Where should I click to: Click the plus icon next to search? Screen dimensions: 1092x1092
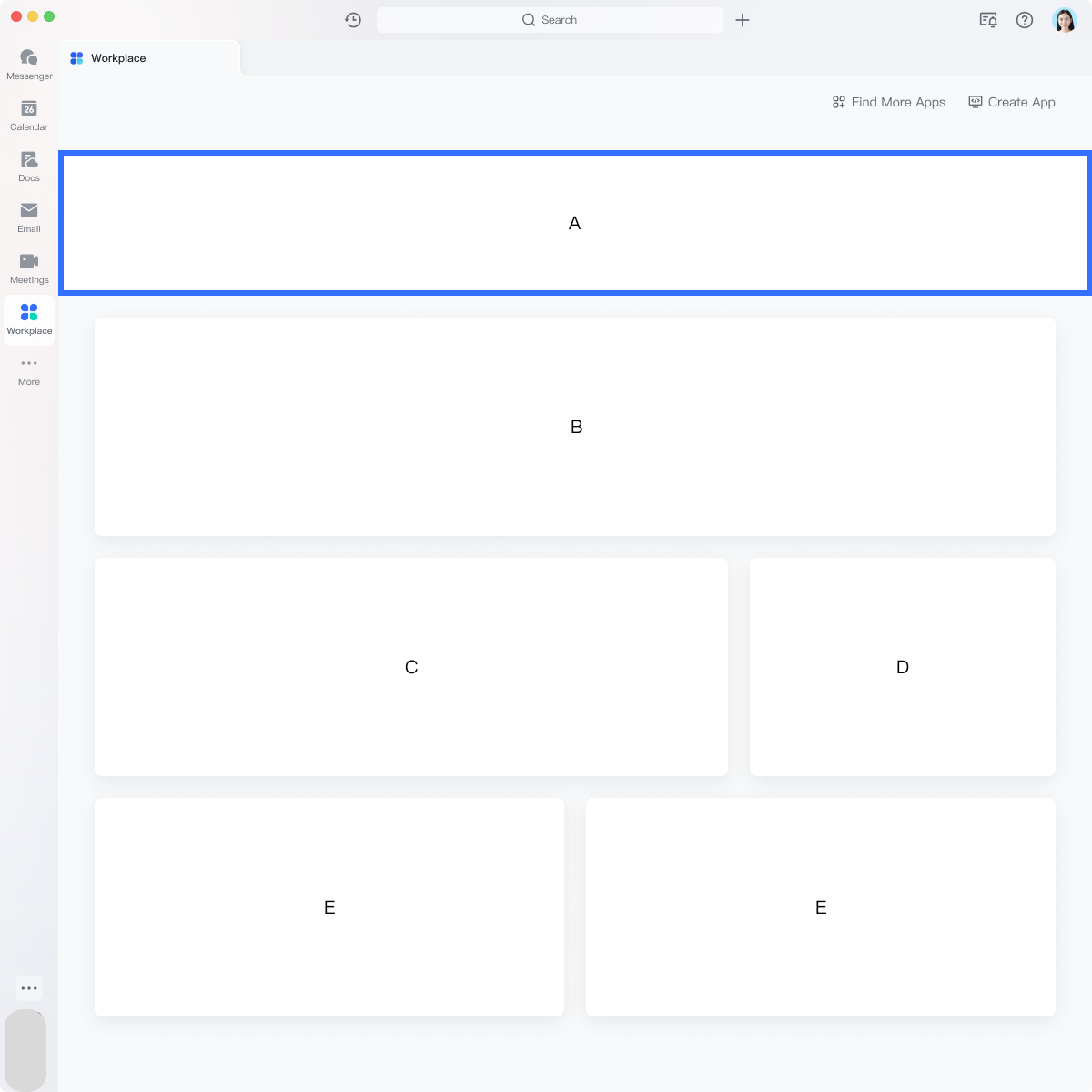[x=743, y=20]
